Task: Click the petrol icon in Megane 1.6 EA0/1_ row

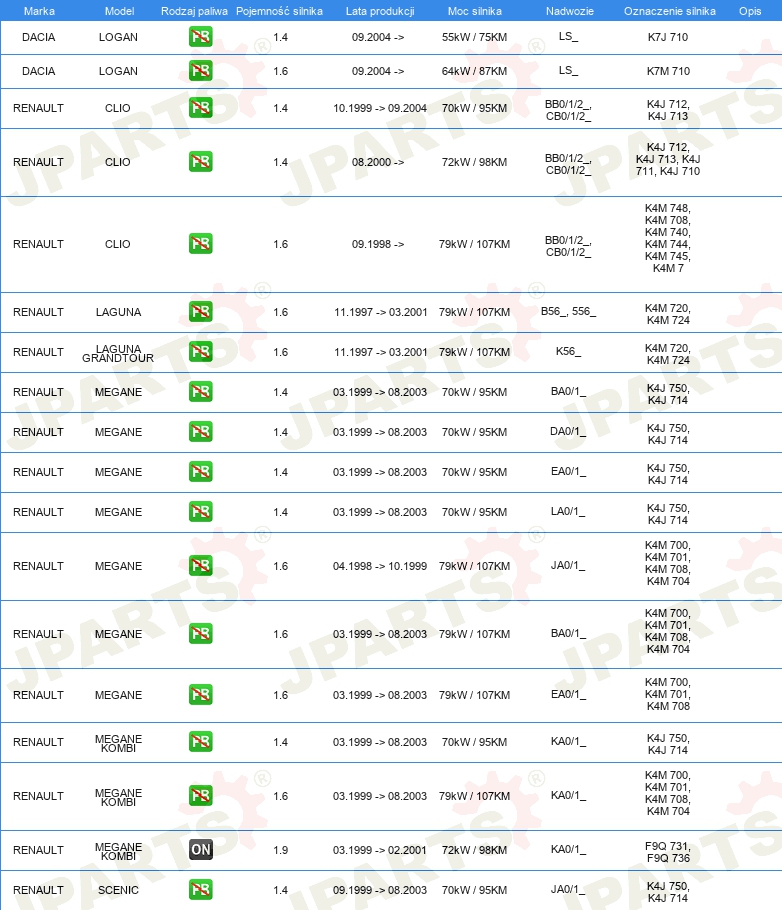Action: click(200, 695)
